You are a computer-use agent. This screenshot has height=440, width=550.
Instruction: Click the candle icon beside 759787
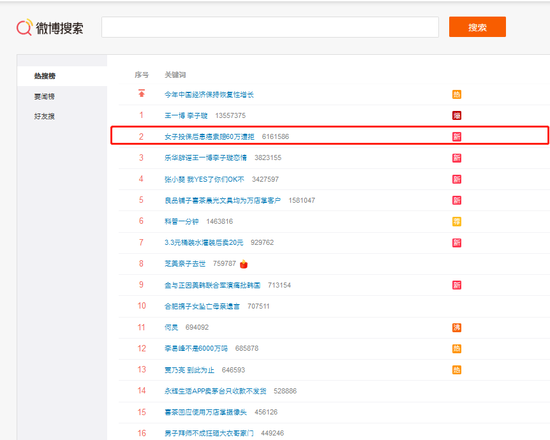coord(243,264)
